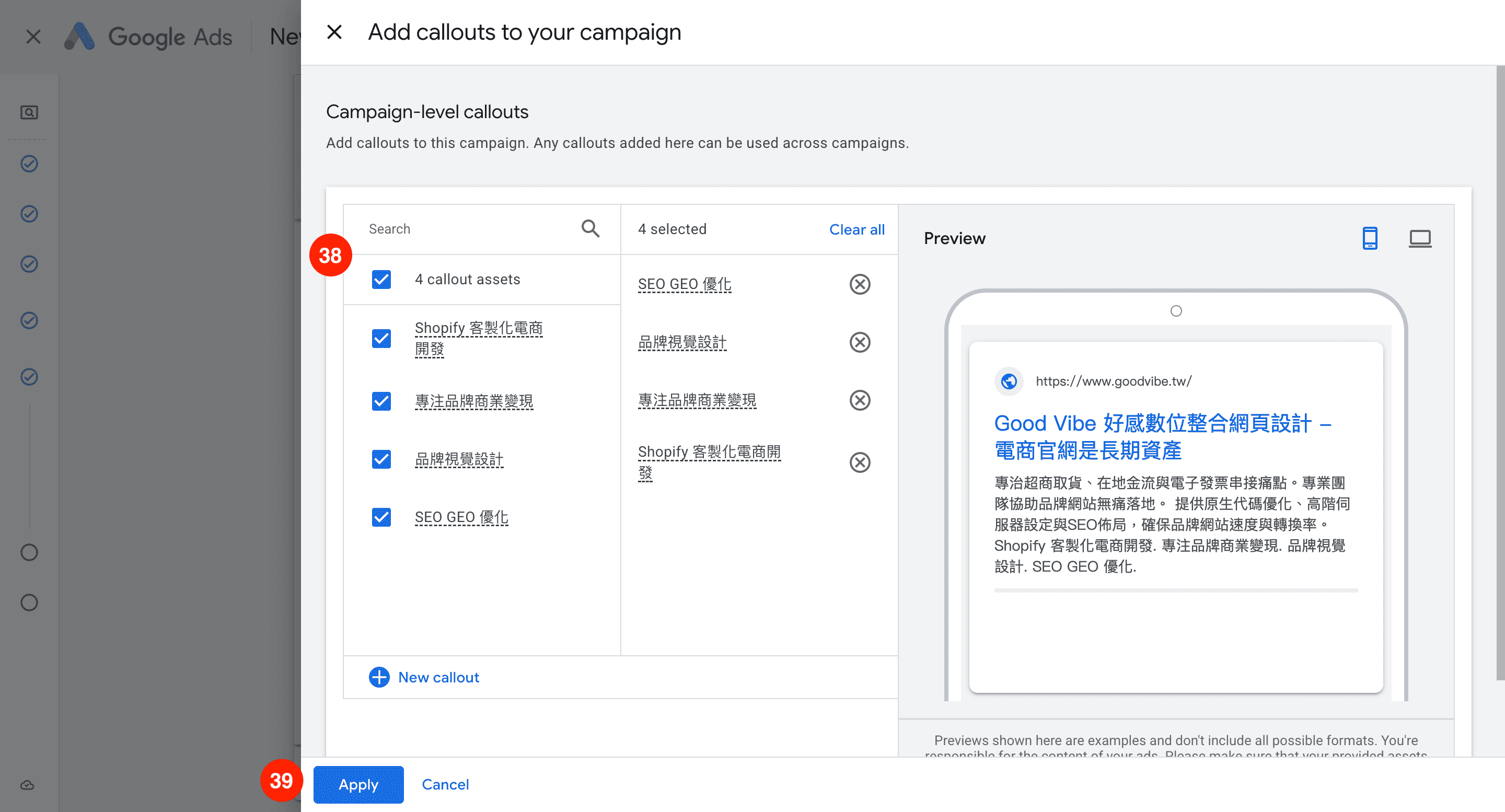
Task: Cancel adding callouts
Action: point(445,784)
